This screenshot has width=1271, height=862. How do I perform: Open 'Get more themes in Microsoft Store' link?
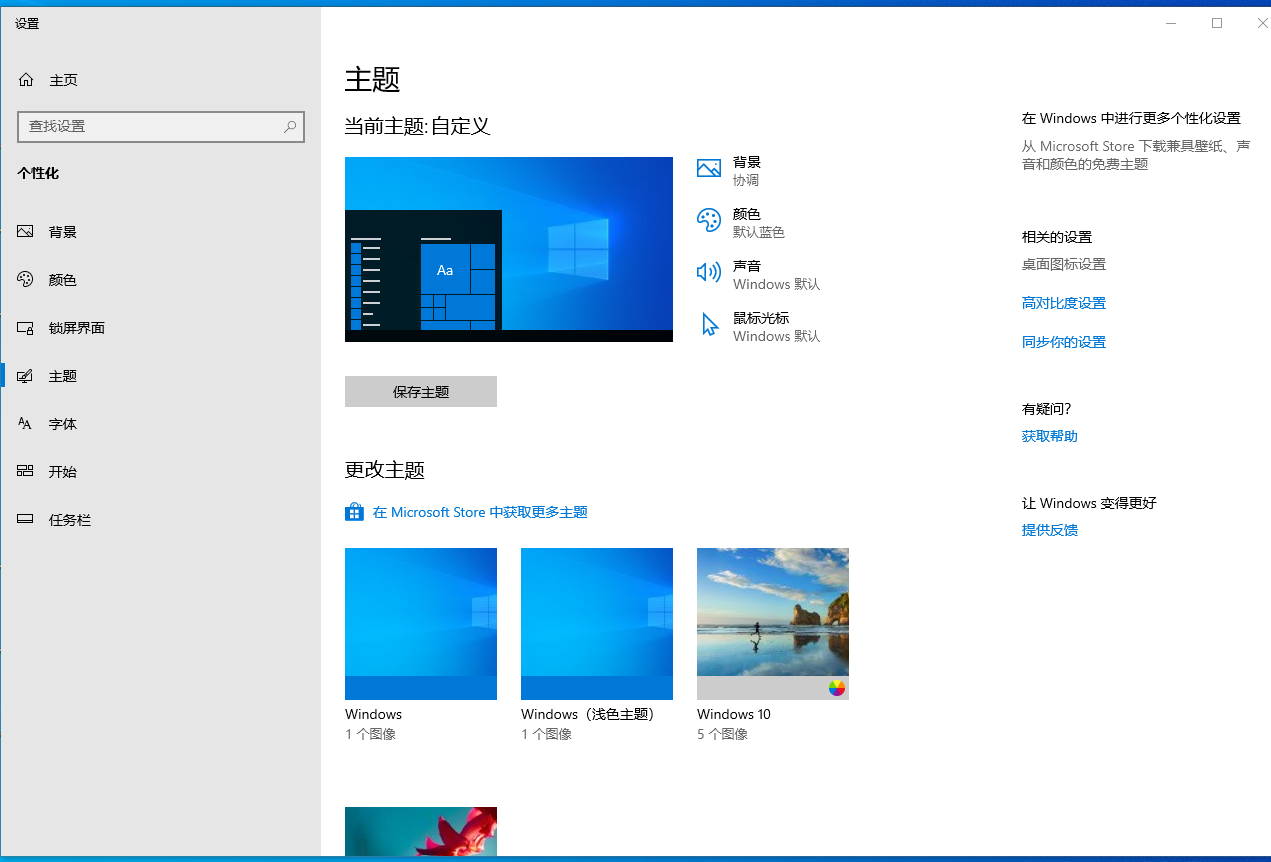tap(480, 512)
